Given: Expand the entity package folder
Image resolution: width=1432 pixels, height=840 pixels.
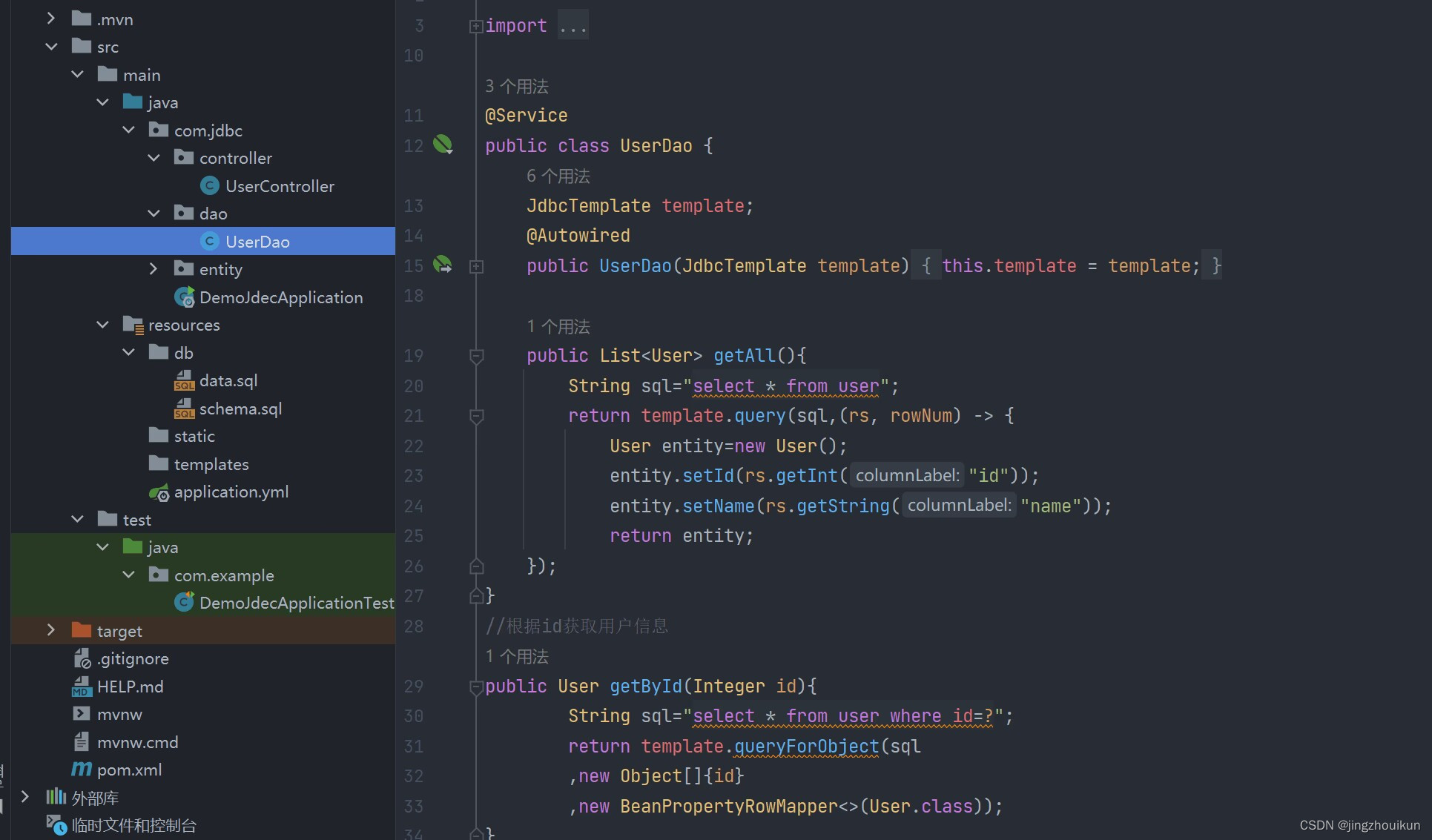Looking at the screenshot, I should tap(154, 269).
